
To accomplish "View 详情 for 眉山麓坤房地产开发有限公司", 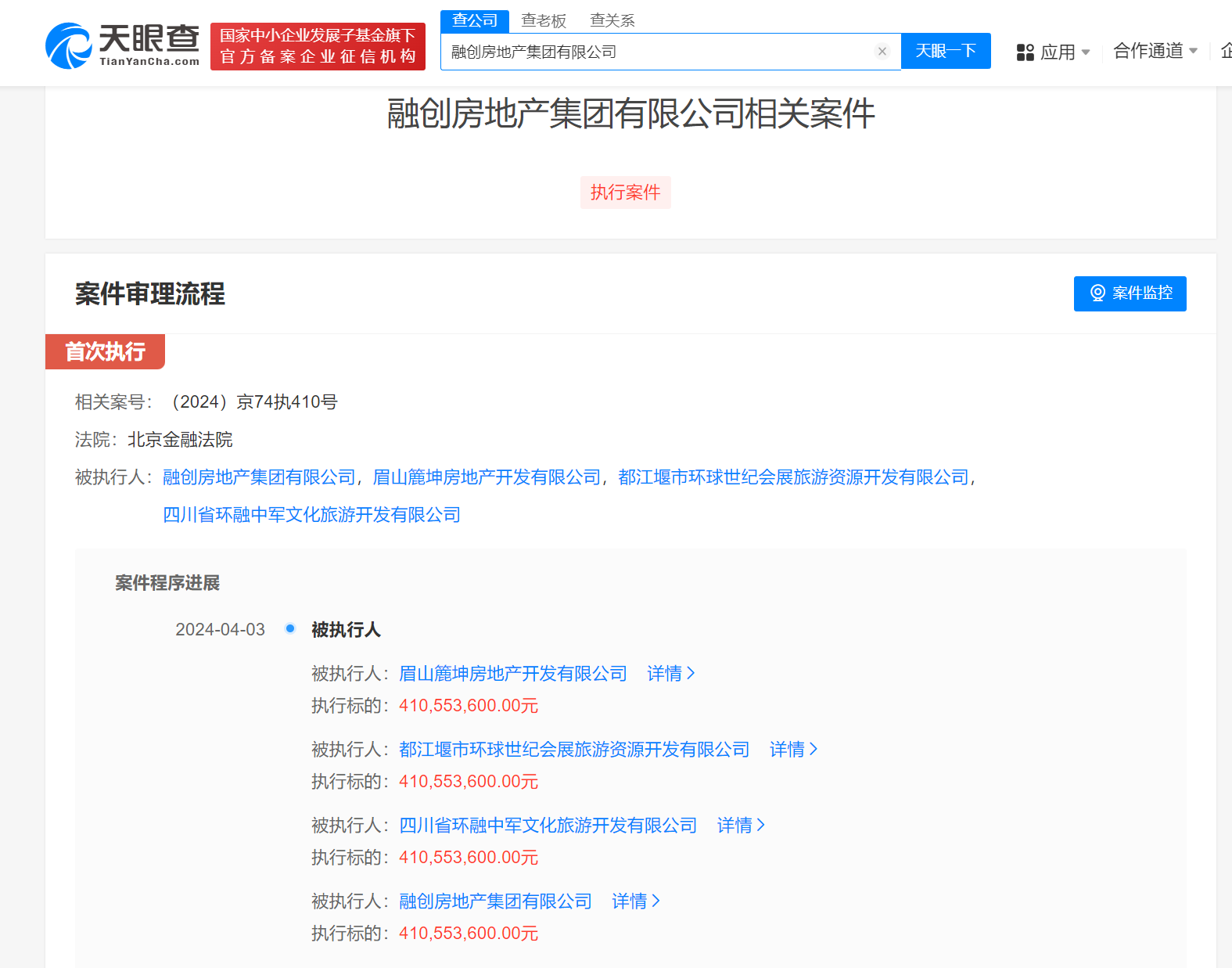I will tap(670, 674).
